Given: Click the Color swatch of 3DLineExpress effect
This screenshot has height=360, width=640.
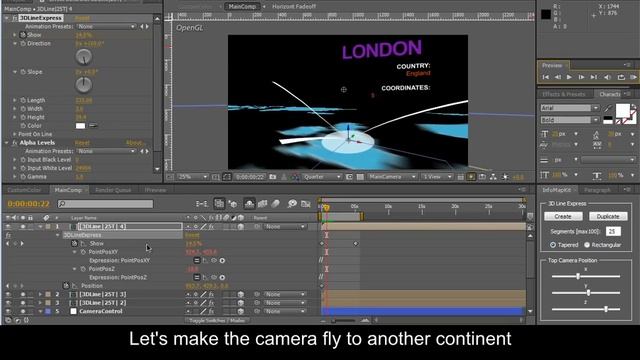Looking at the screenshot, I should click(80, 126).
